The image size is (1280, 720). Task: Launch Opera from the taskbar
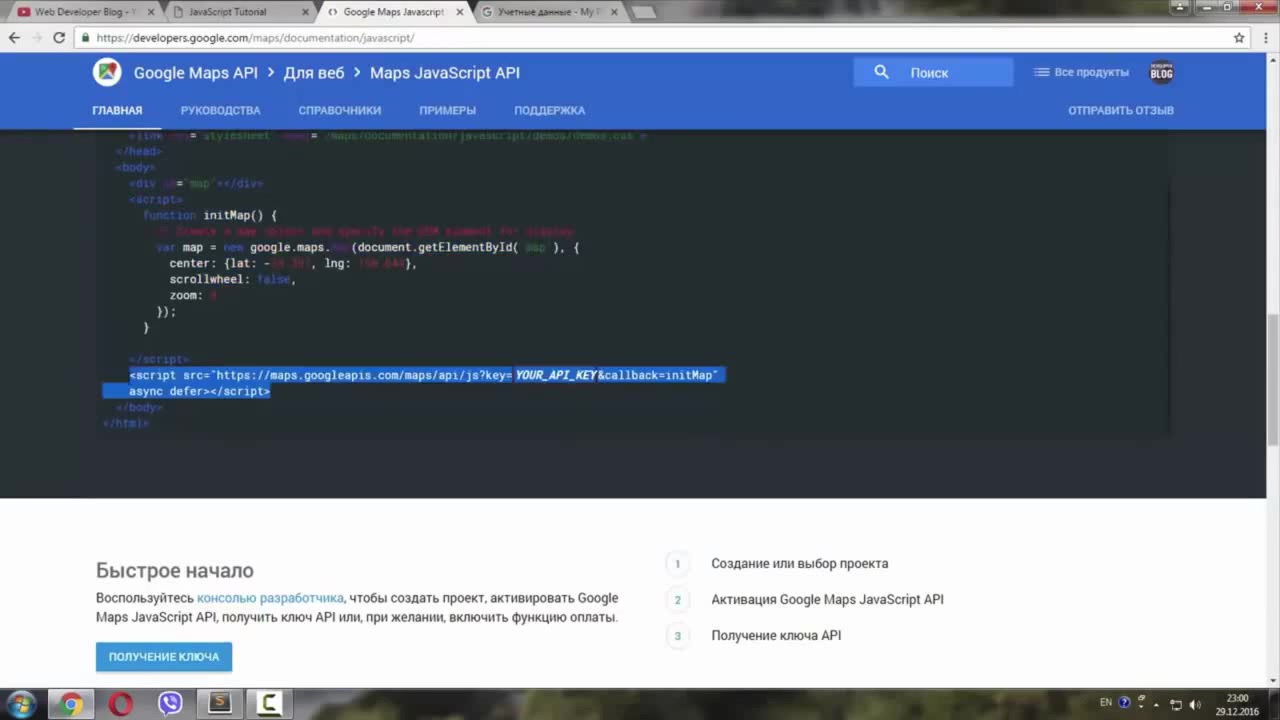click(121, 704)
